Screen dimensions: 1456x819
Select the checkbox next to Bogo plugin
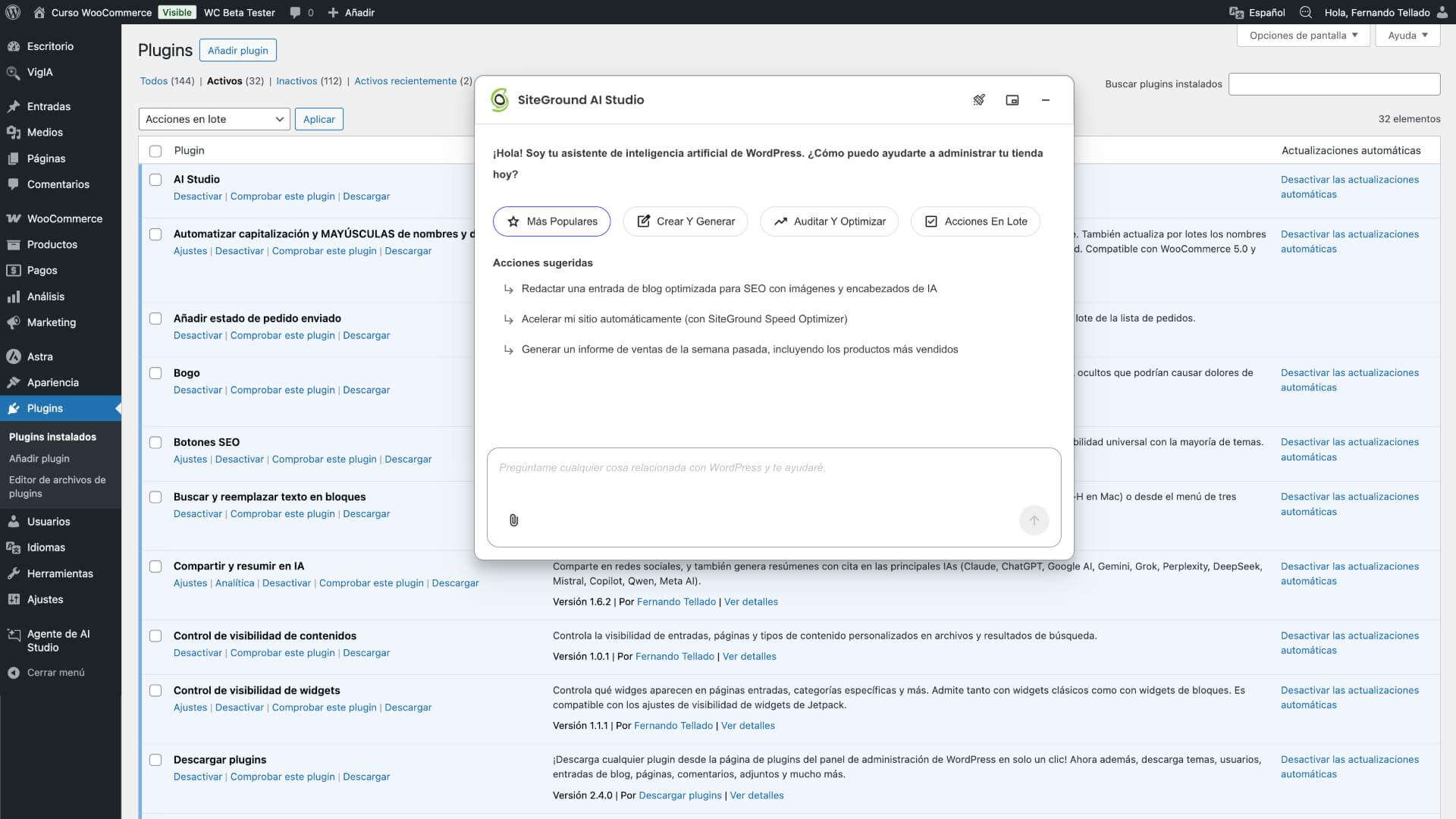155,373
